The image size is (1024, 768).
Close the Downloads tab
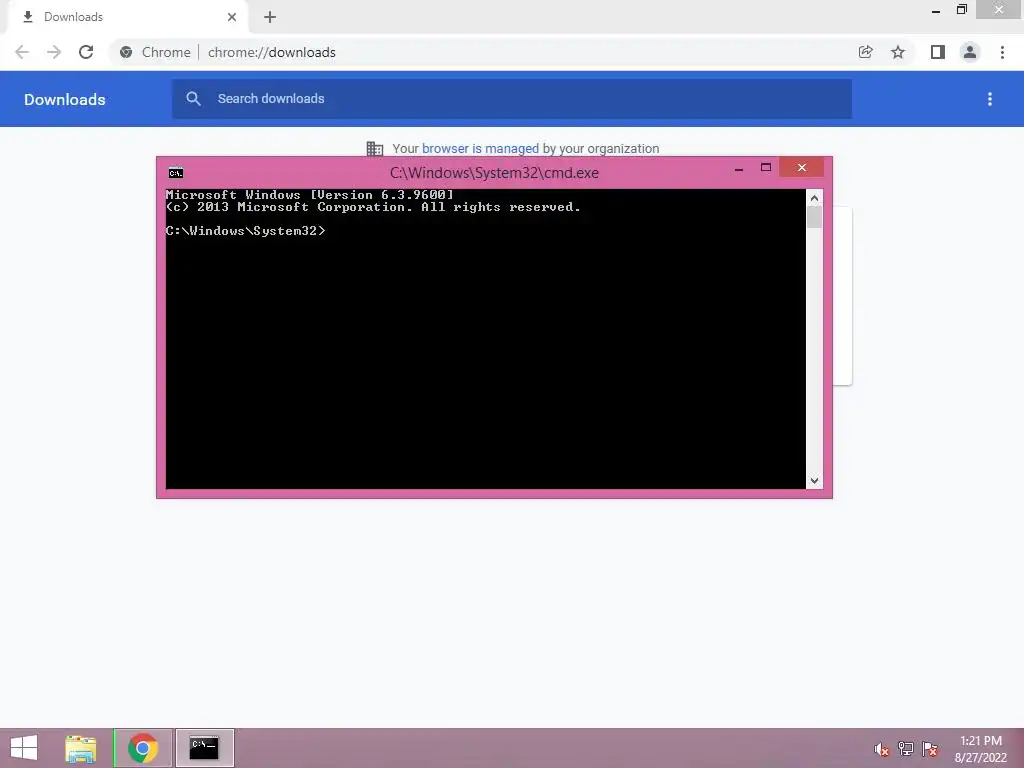(232, 17)
